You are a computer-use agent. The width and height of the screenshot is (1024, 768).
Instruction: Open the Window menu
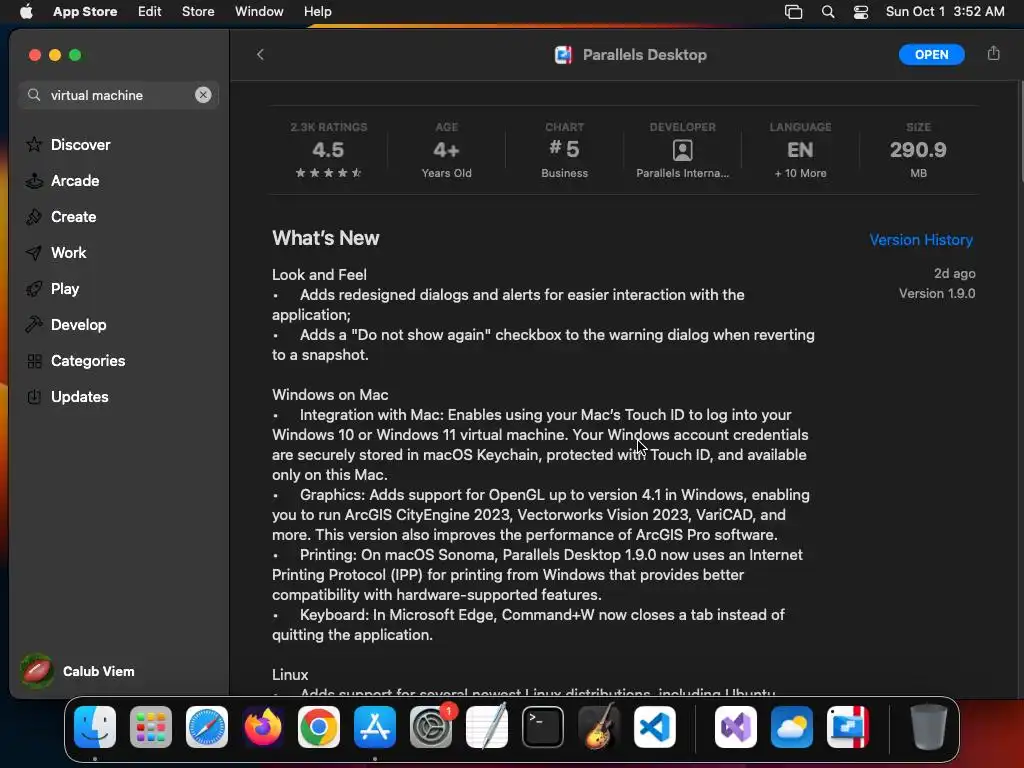(259, 11)
